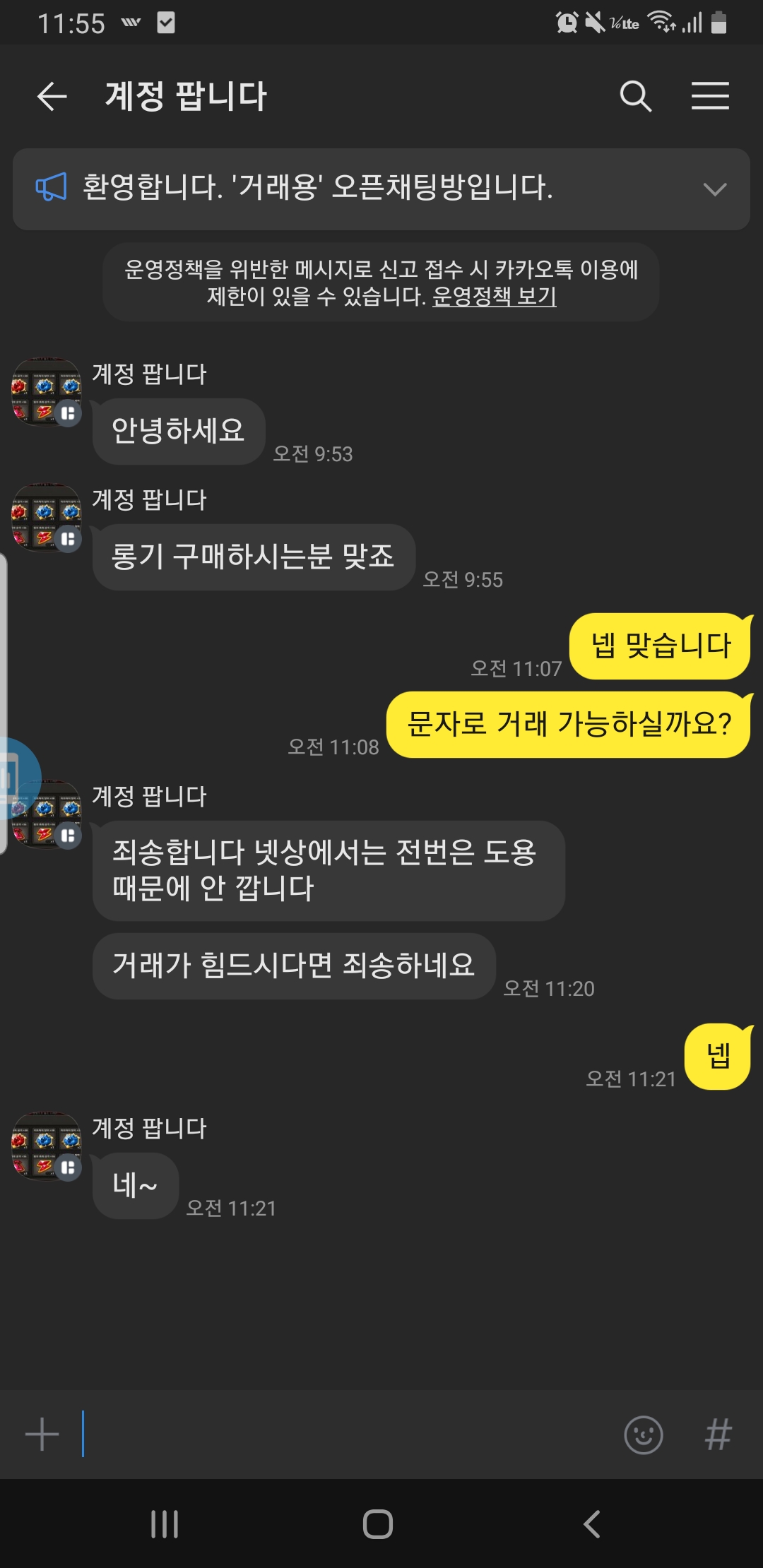Tap the Android home button
This screenshot has width=763, height=1568.
(378, 1524)
